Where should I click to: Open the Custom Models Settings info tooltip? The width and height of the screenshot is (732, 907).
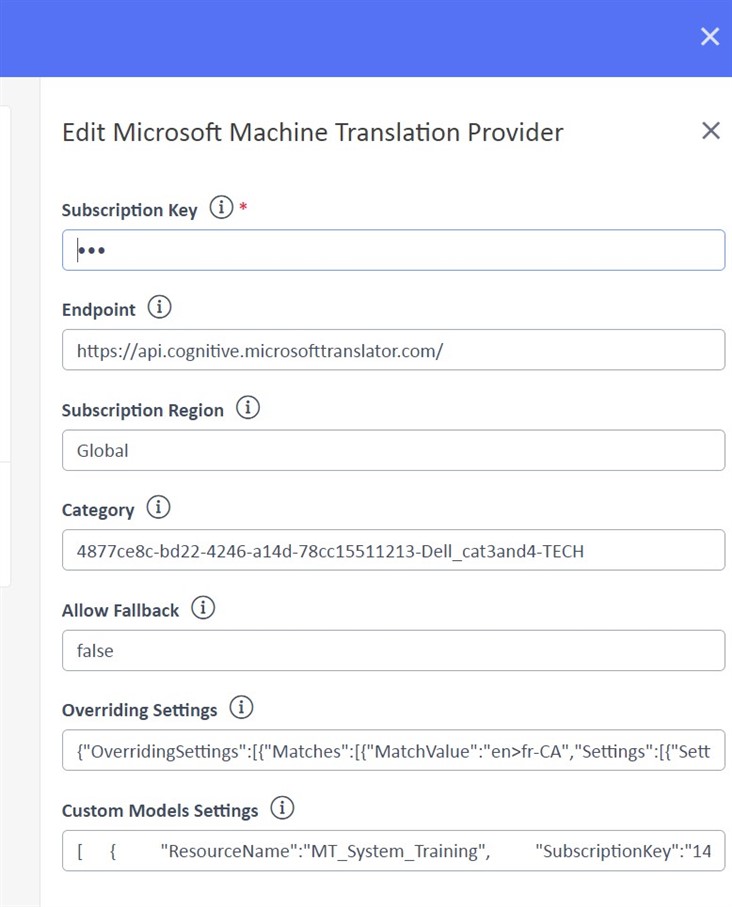[282, 809]
